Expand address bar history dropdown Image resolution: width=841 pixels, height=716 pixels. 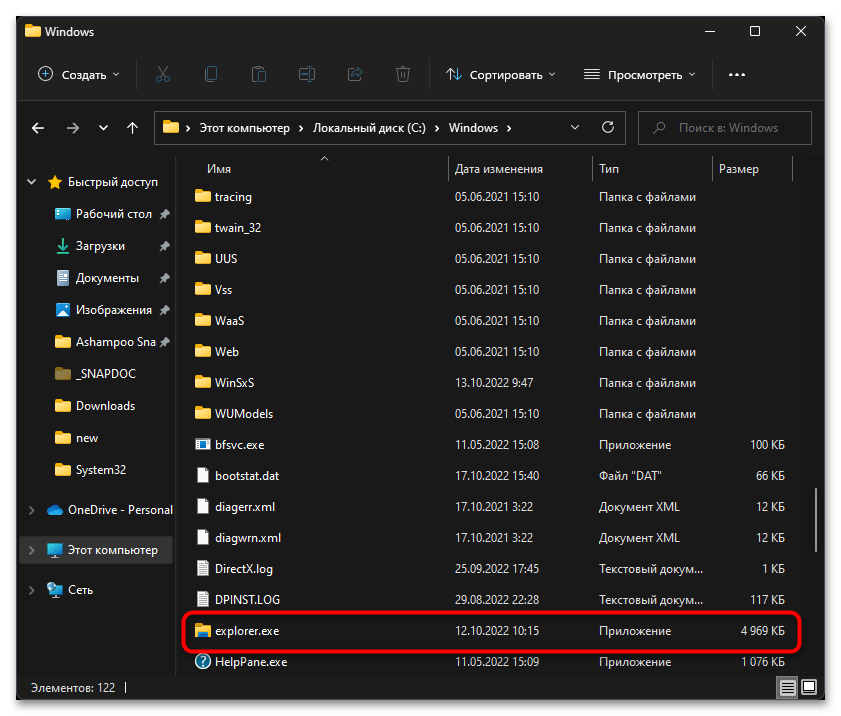(x=575, y=128)
